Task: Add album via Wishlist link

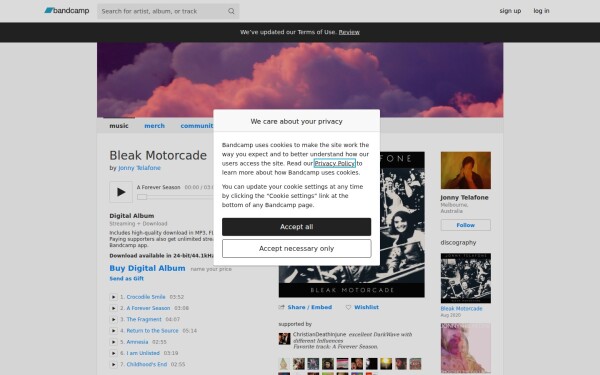Action: 366,307
